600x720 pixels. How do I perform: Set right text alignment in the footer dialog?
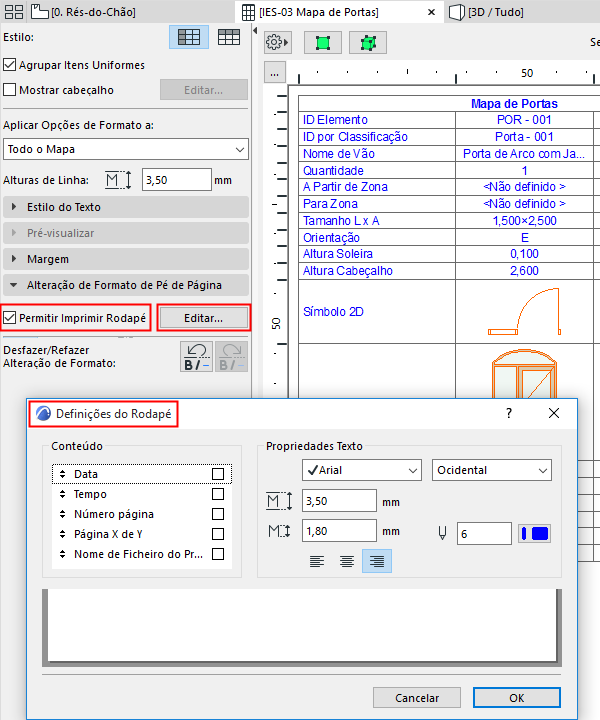pyautogui.click(x=377, y=561)
